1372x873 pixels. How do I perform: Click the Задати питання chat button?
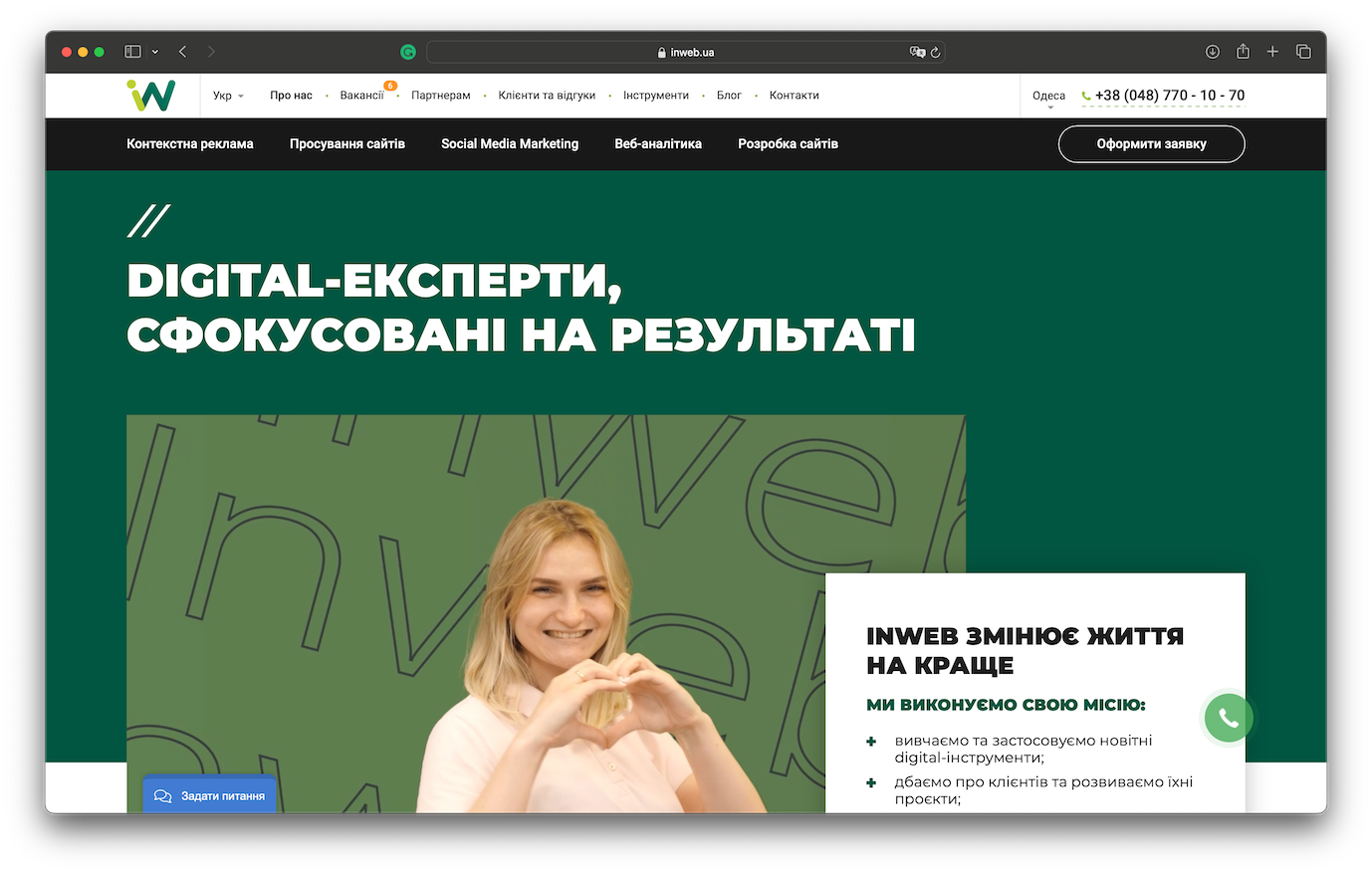pyautogui.click(x=210, y=795)
